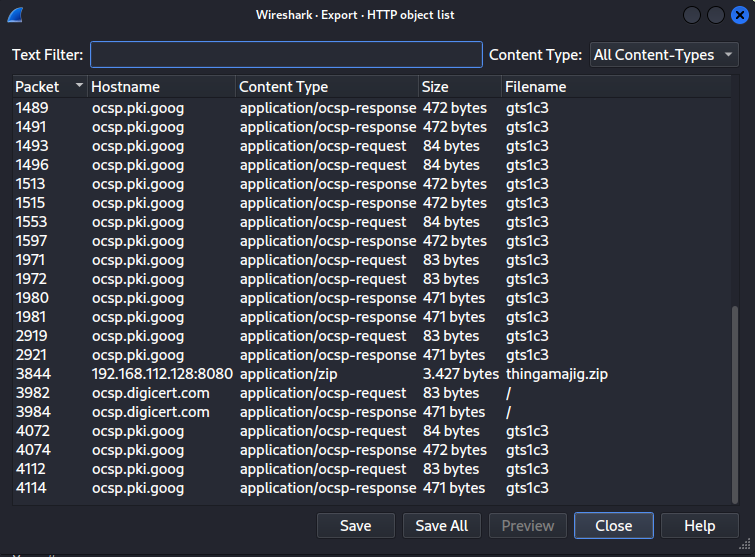Select packet 3982 row
This screenshot has height=557, width=755.
[372, 393]
